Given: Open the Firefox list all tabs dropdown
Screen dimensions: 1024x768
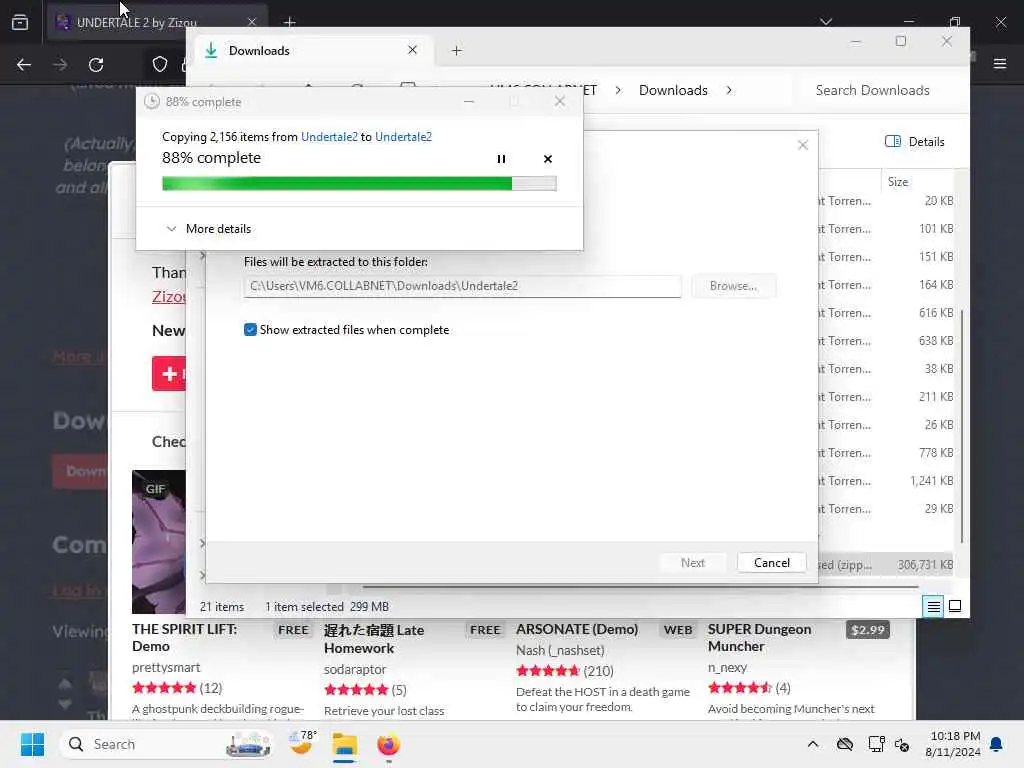Looking at the screenshot, I should click(826, 22).
